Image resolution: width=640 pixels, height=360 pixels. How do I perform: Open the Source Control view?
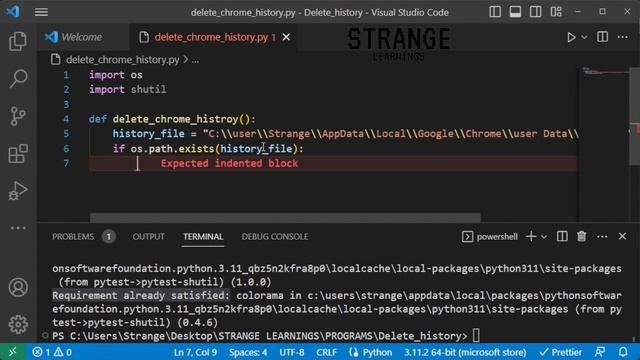tap(18, 116)
